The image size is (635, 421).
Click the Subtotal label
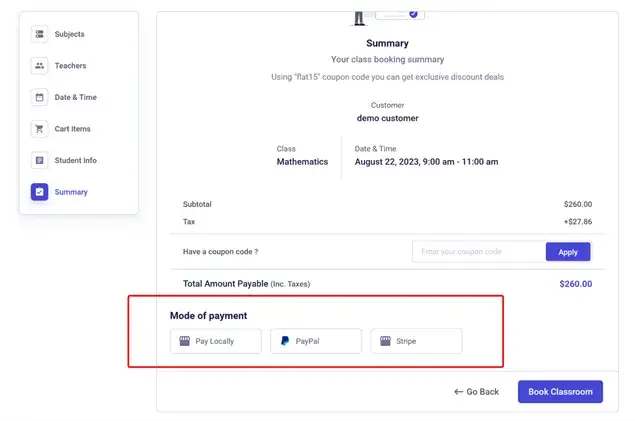coord(197,204)
